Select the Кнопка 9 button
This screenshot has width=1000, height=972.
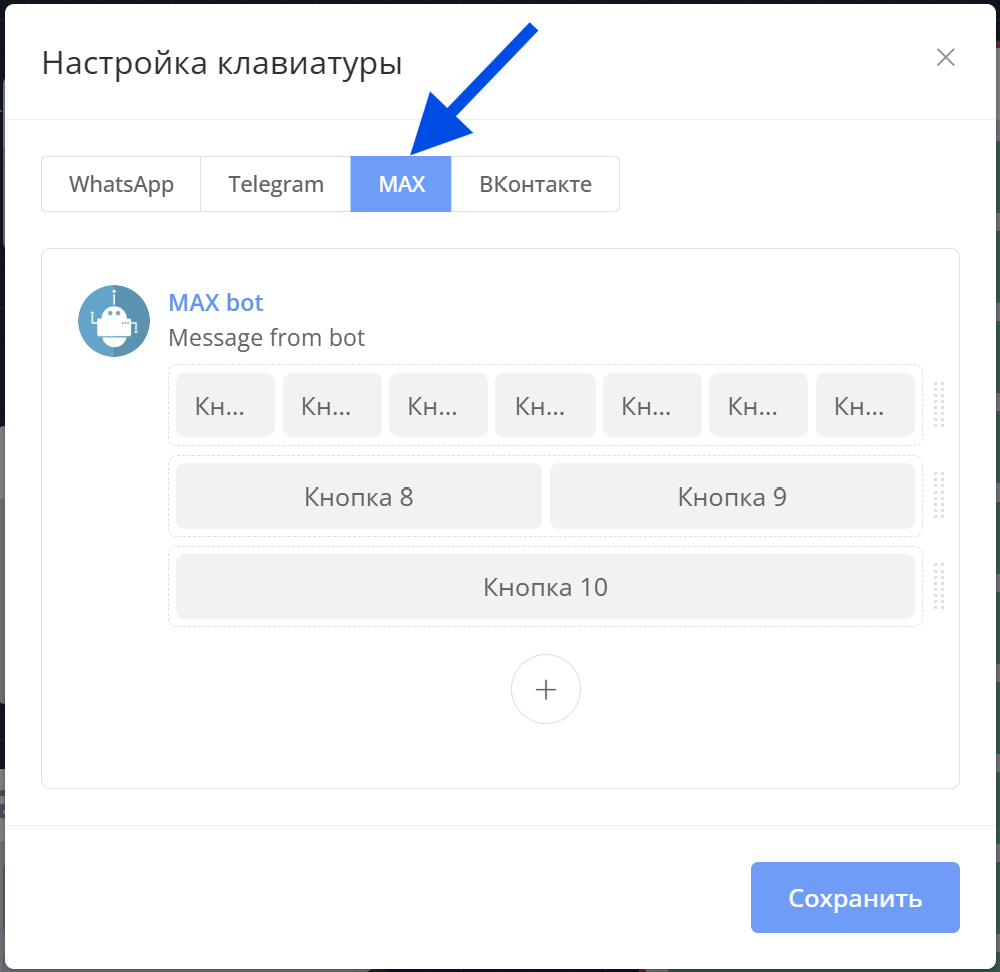[732, 496]
